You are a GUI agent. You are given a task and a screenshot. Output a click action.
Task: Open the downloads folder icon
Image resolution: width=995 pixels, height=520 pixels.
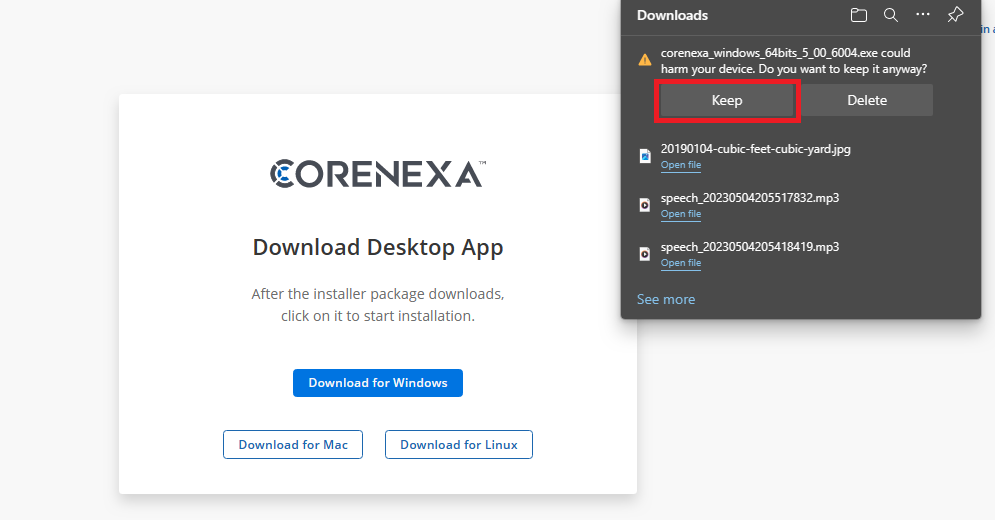(x=859, y=15)
